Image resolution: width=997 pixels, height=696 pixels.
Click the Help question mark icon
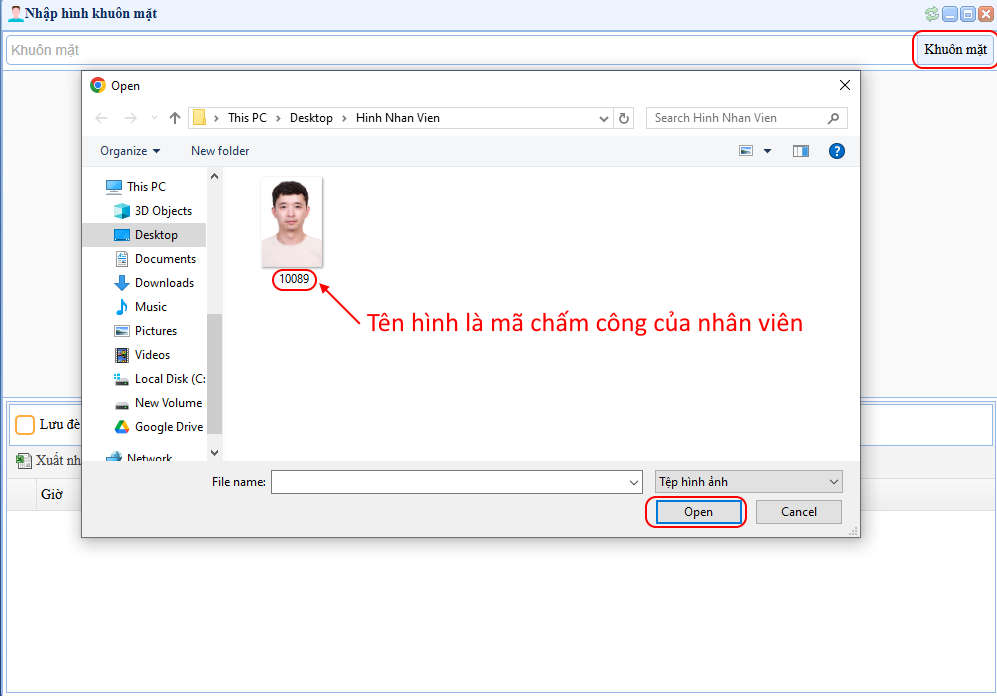point(837,151)
